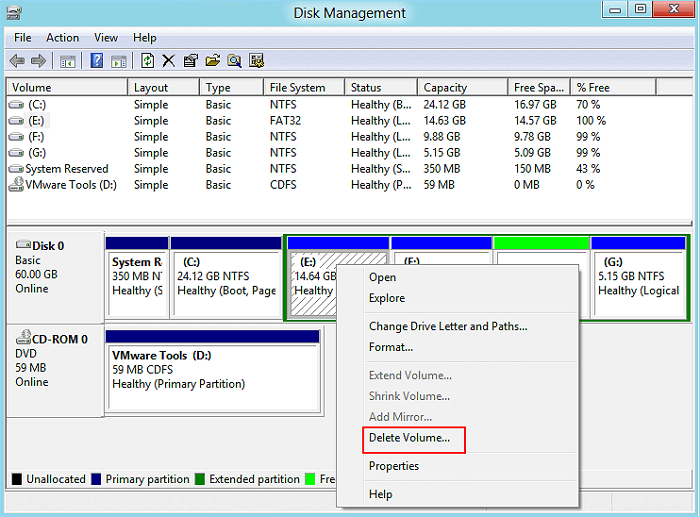This screenshot has height=517, width=700.
Task: Open the File menu
Action: pos(23,38)
